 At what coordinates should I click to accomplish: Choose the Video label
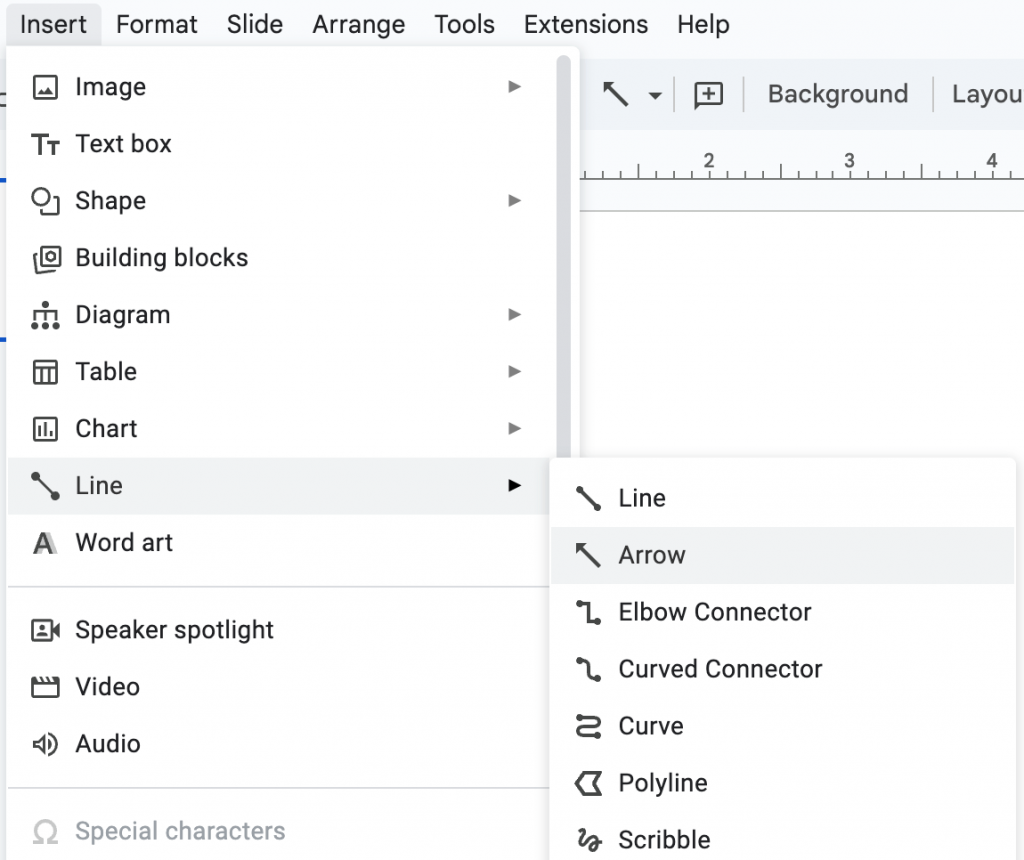[x=108, y=687]
